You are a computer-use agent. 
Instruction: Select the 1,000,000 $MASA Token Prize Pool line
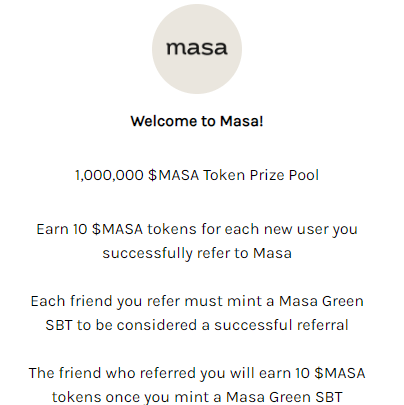pos(197,175)
